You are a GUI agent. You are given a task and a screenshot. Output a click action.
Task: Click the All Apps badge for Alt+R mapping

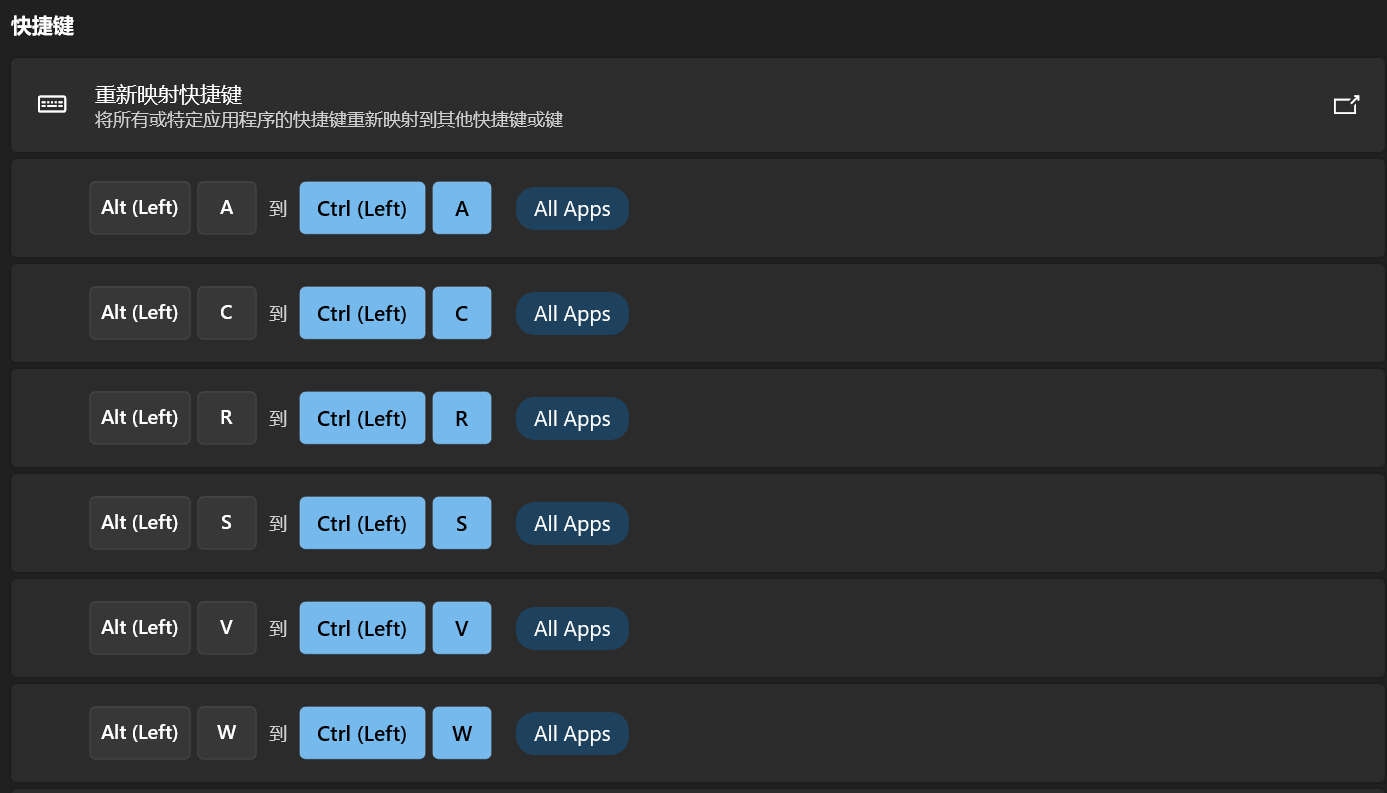click(572, 419)
